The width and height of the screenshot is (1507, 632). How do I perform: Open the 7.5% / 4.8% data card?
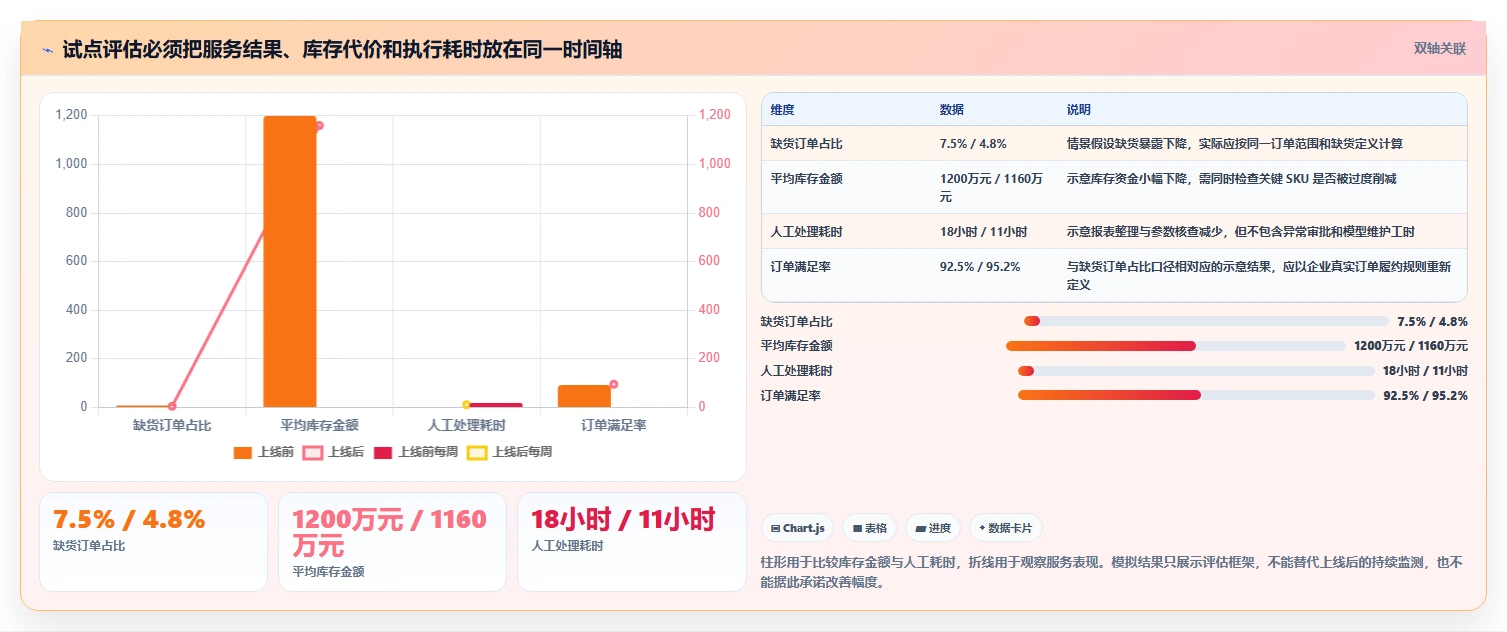tap(153, 541)
